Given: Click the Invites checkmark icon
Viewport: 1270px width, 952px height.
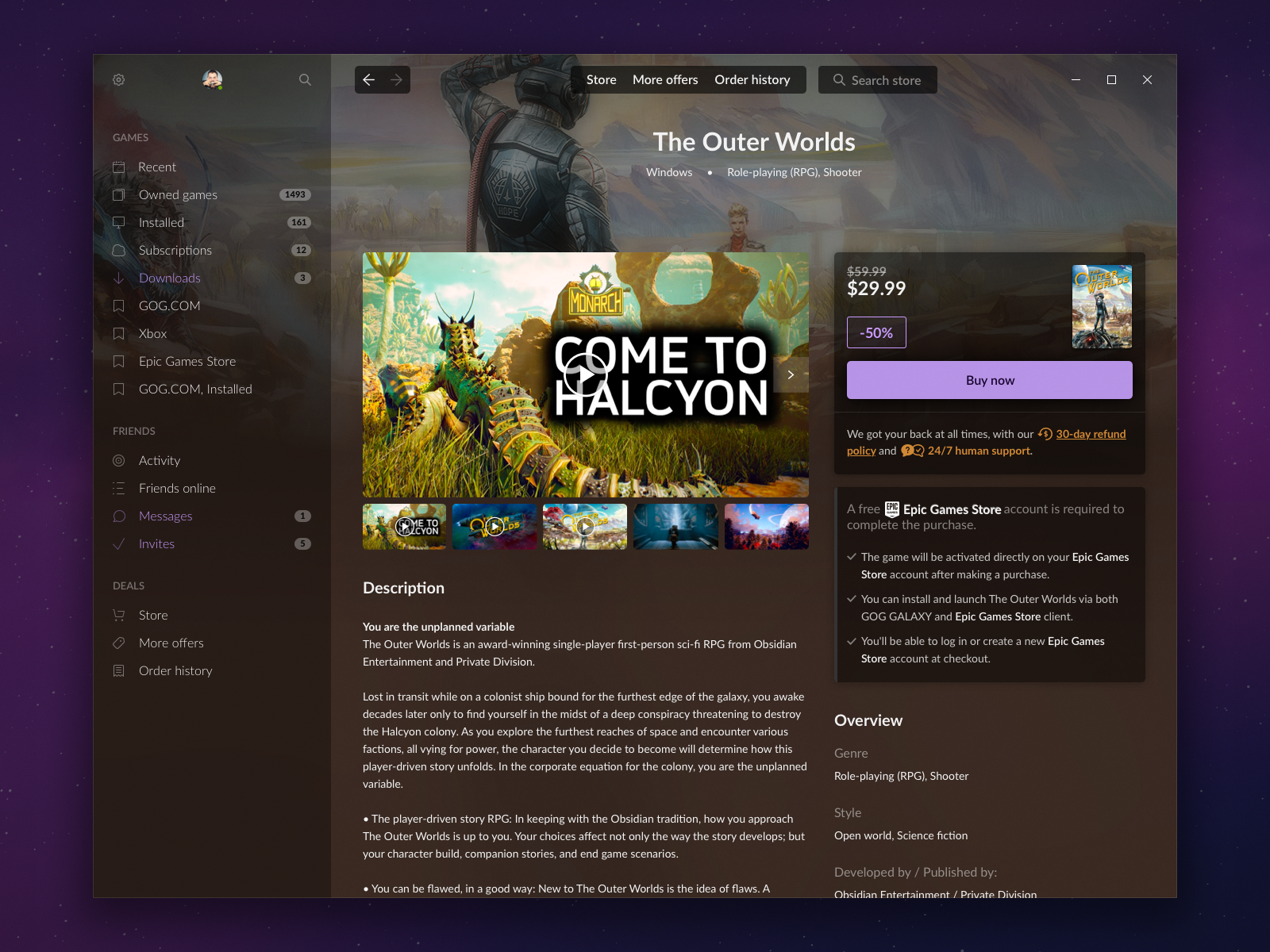Looking at the screenshot, I should (119, 543).
